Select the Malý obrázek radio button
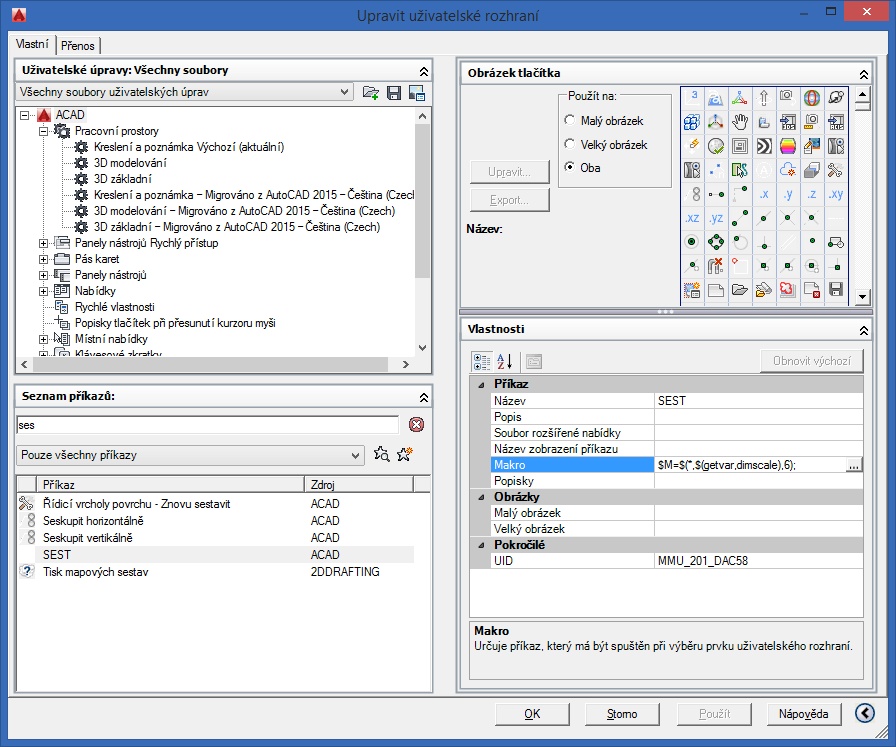This screenshot has height=747, width=896. (570, 120)
